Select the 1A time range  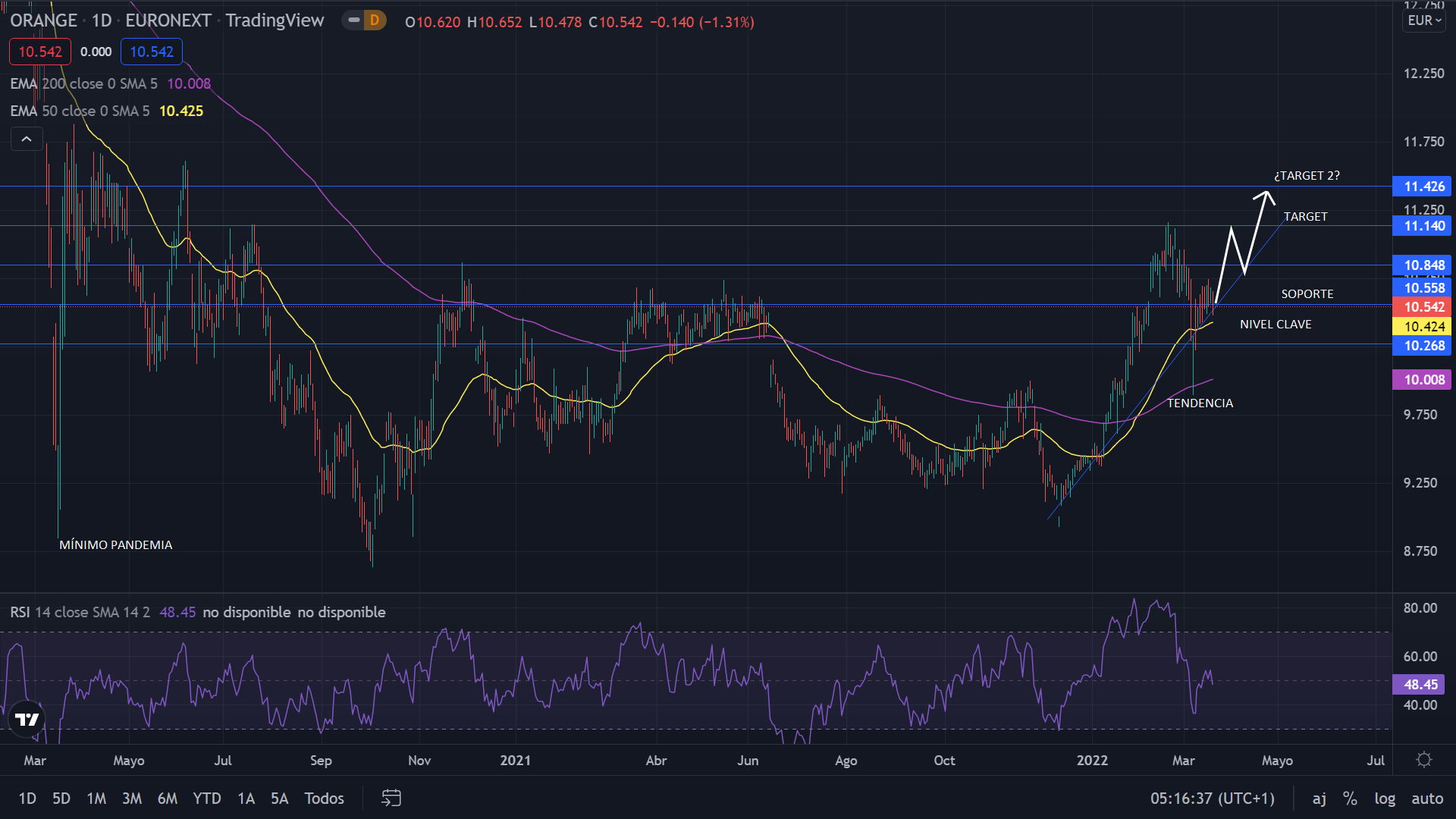[246, 799]
